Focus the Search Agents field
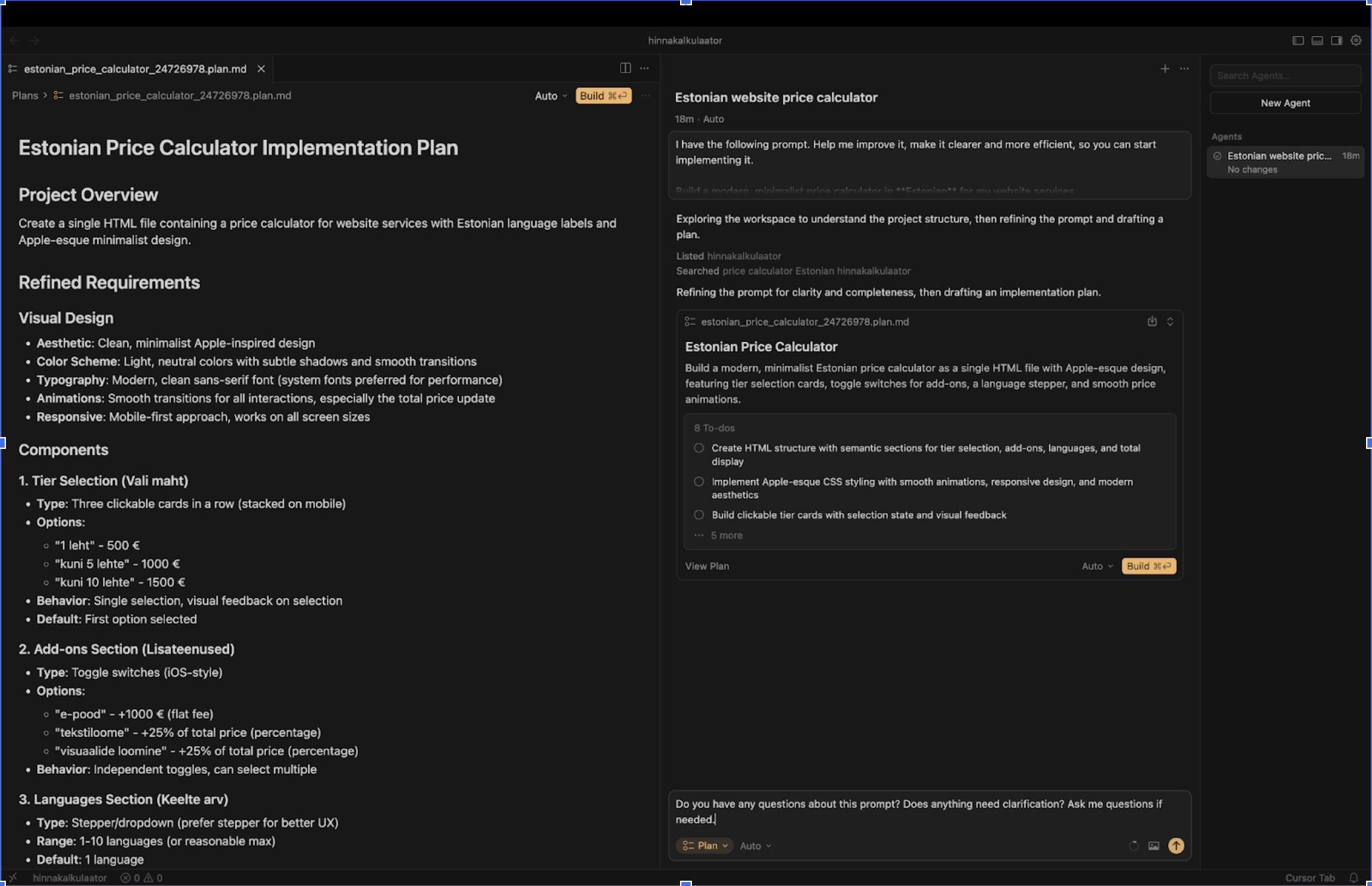Screen dimensions: 1372x886 (x=1285, y=76)
